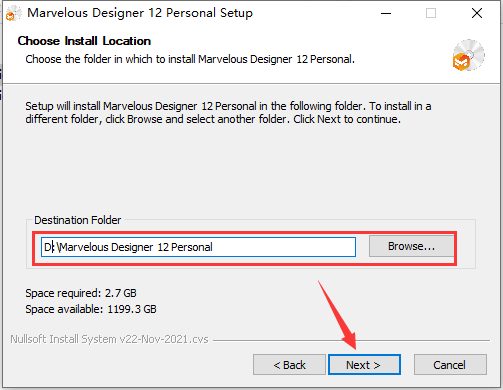Click the greyed-out maximize button

(431, 13)
